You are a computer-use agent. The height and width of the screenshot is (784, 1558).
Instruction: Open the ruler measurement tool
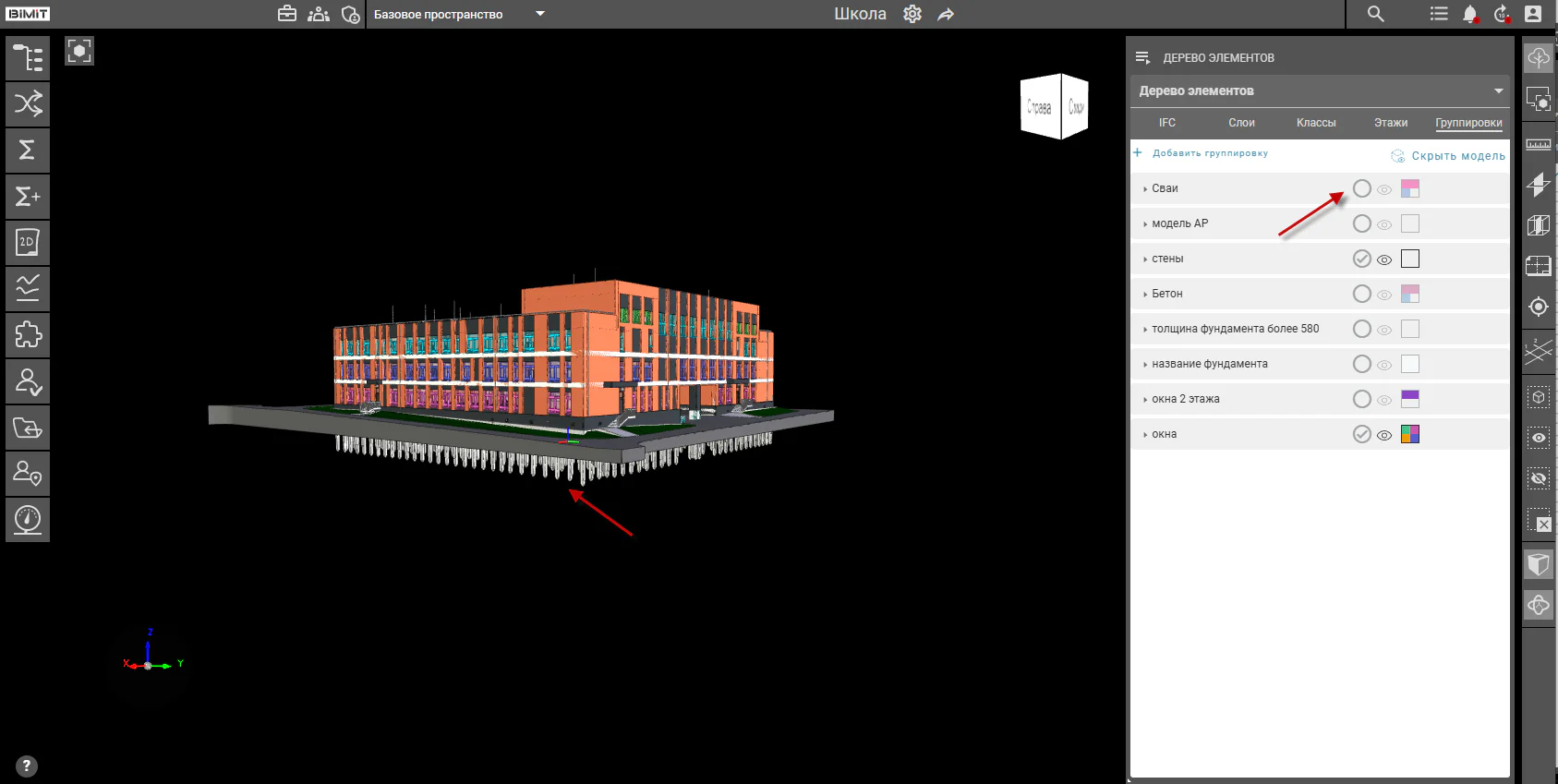1539,144
